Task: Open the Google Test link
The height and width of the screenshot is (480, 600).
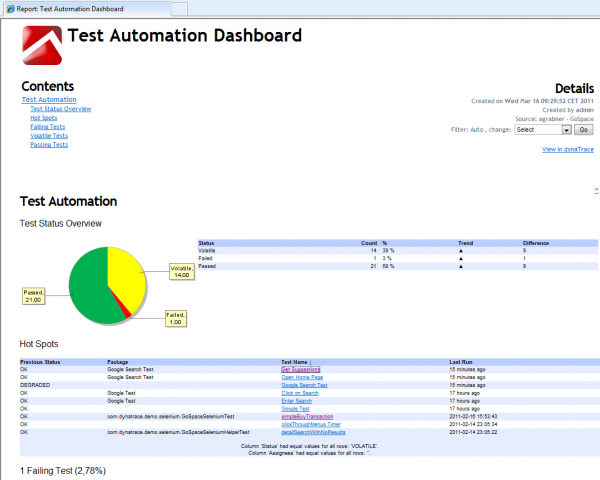Action: [295, 409]
